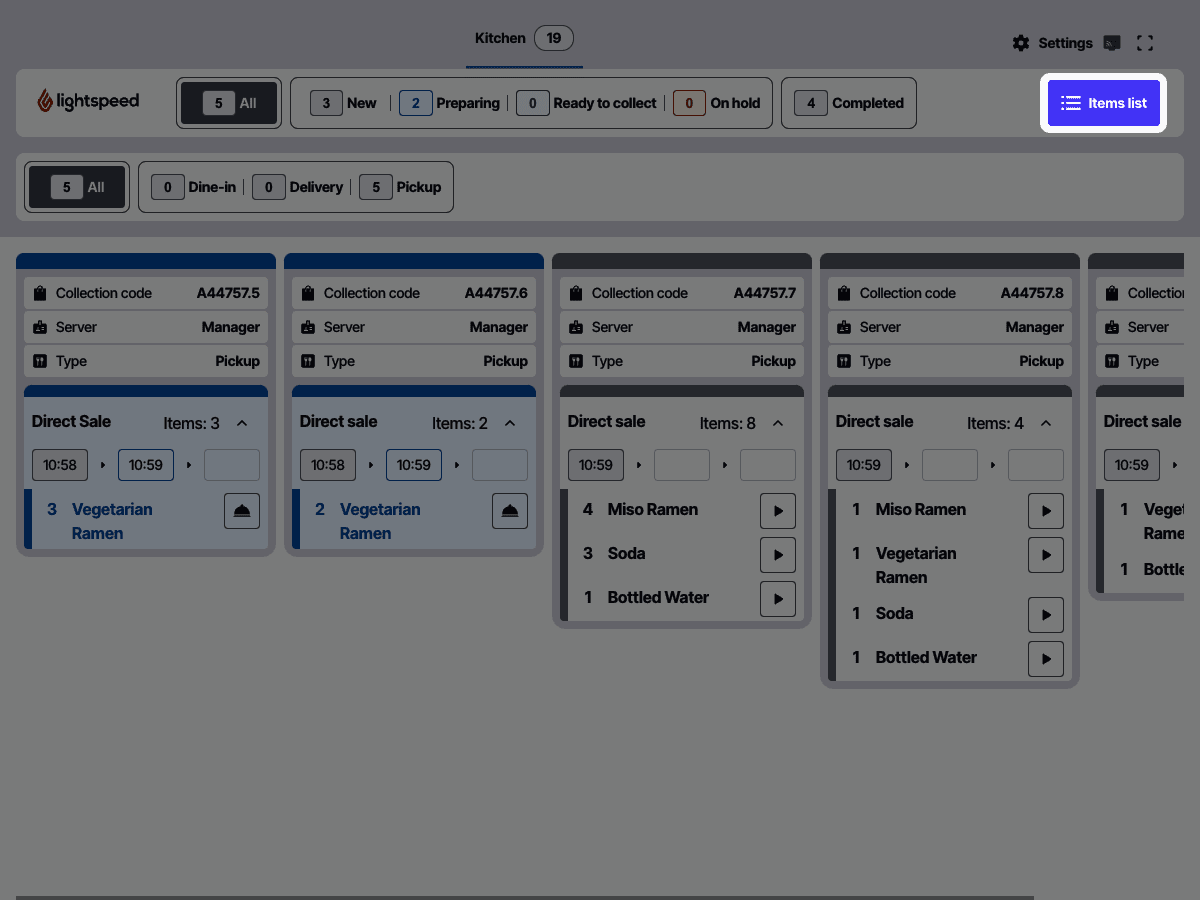Show Completed orders

point(849,103)
